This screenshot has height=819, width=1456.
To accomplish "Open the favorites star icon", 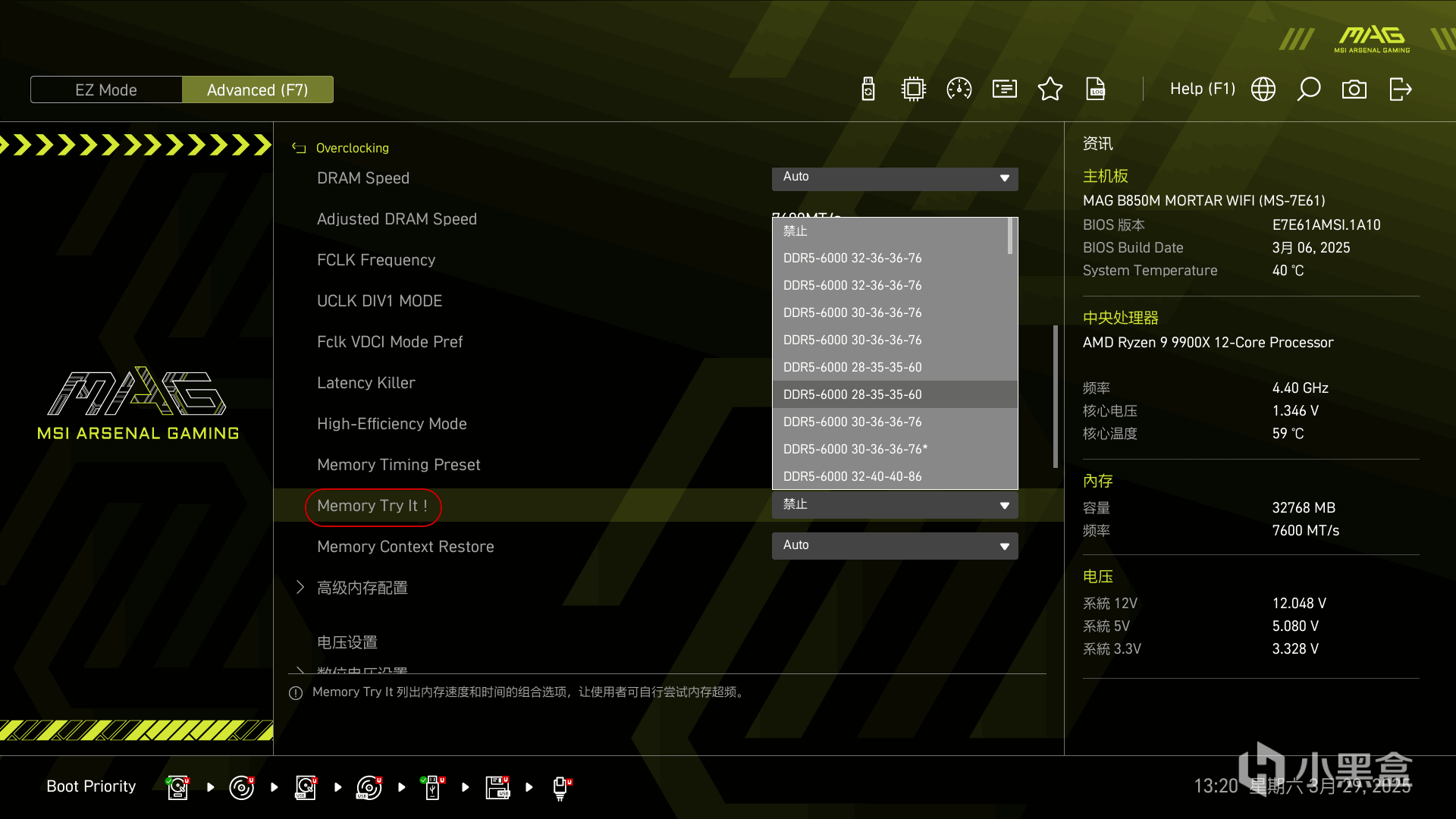I will [x=1050, y=89].
